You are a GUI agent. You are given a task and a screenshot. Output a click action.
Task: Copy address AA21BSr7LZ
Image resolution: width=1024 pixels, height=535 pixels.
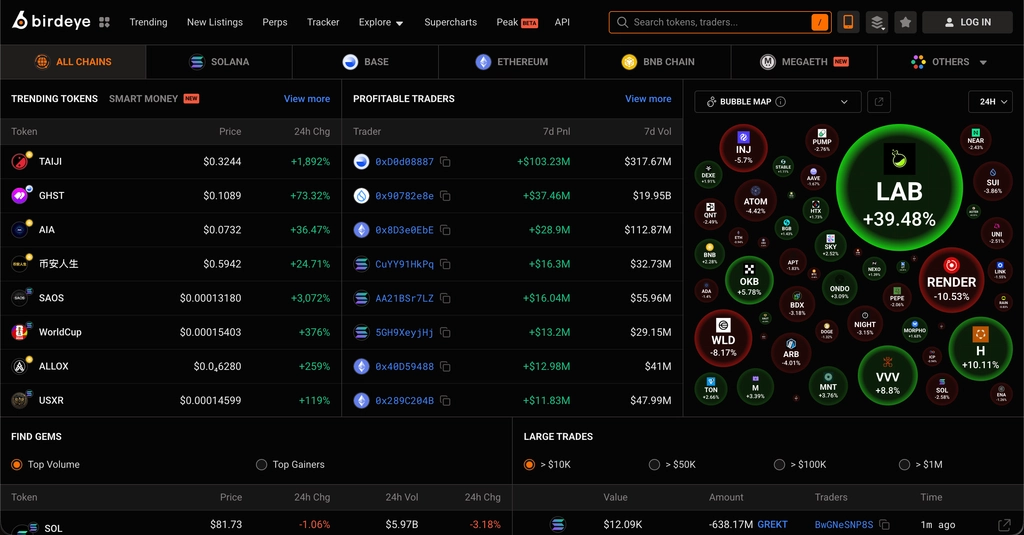(445, 298)
